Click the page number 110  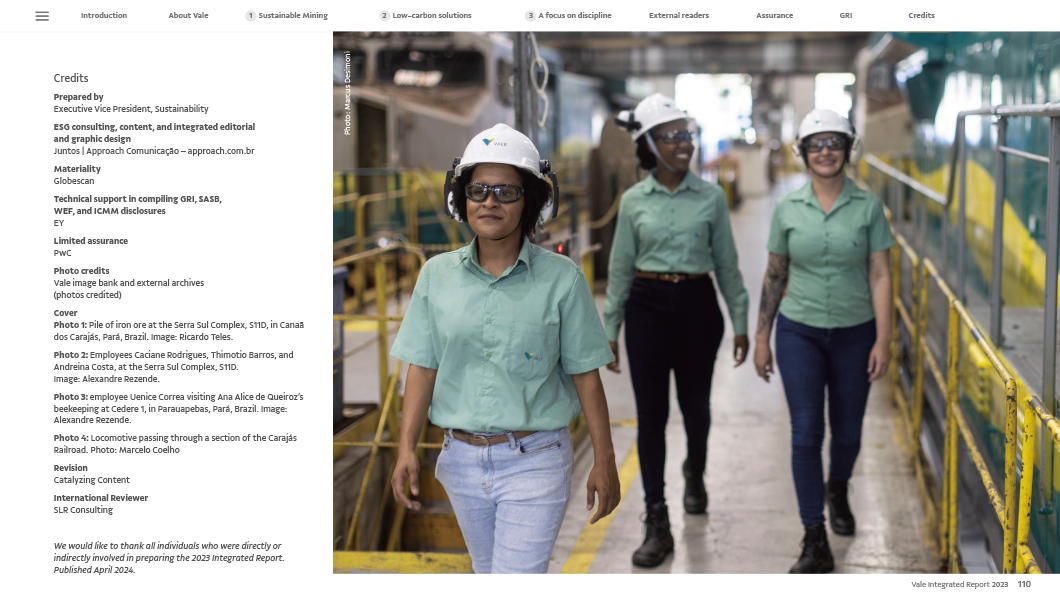[1024, 584]
